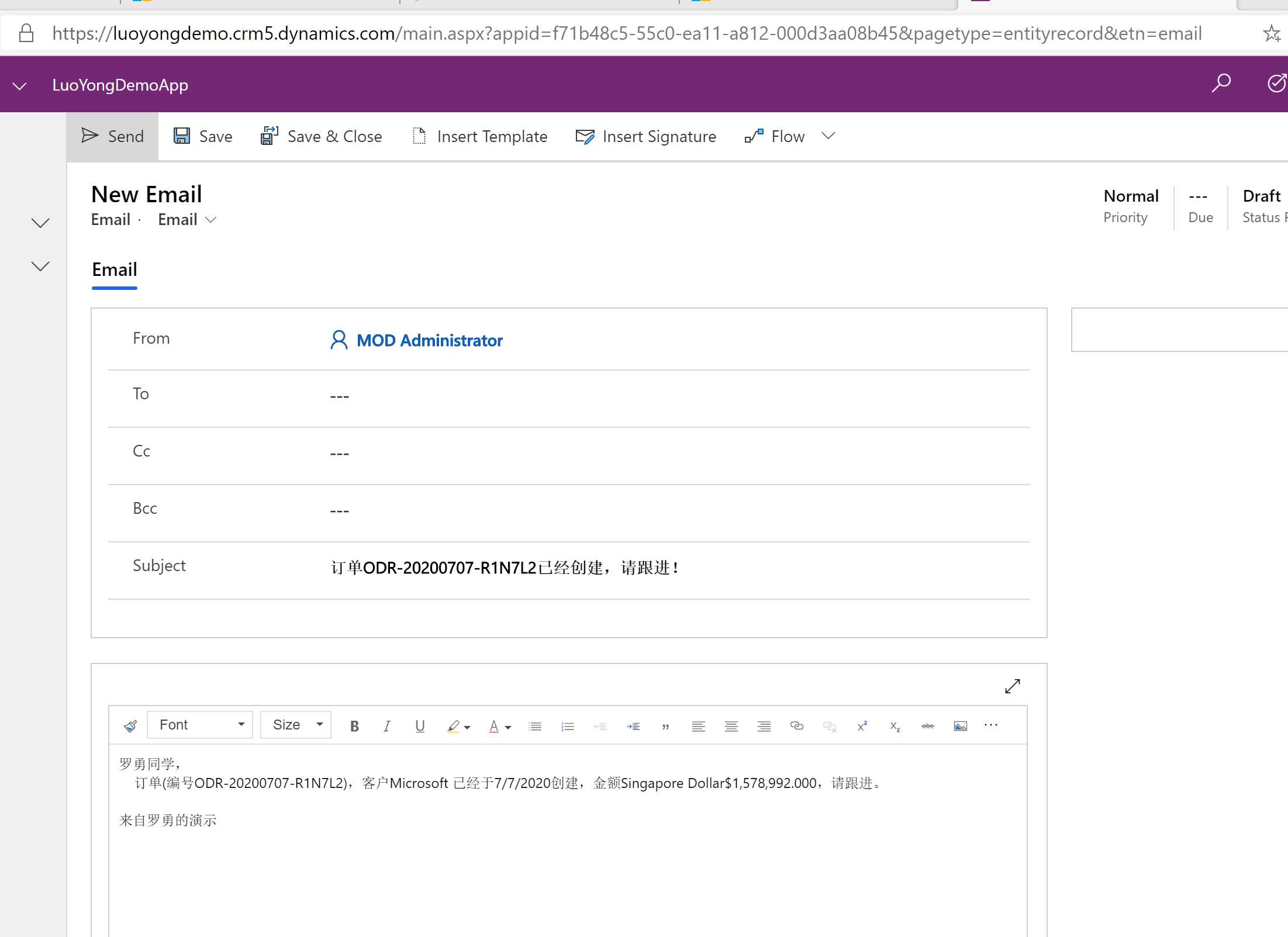This screenshot has height=937, width=1288.
Task: Click the Insert Signature icon
Action: [x=646, y=136]
